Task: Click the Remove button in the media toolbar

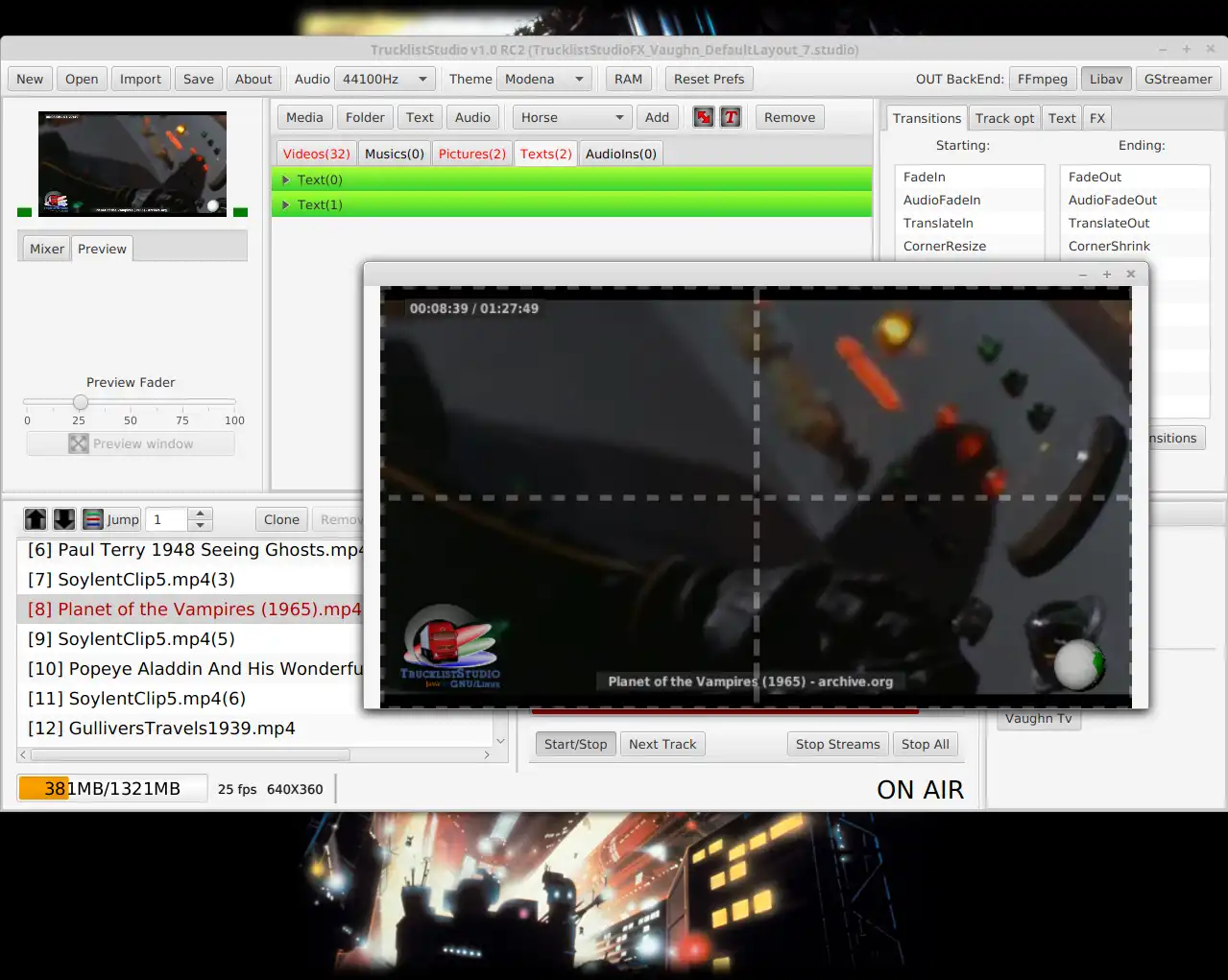Action: 789,117
